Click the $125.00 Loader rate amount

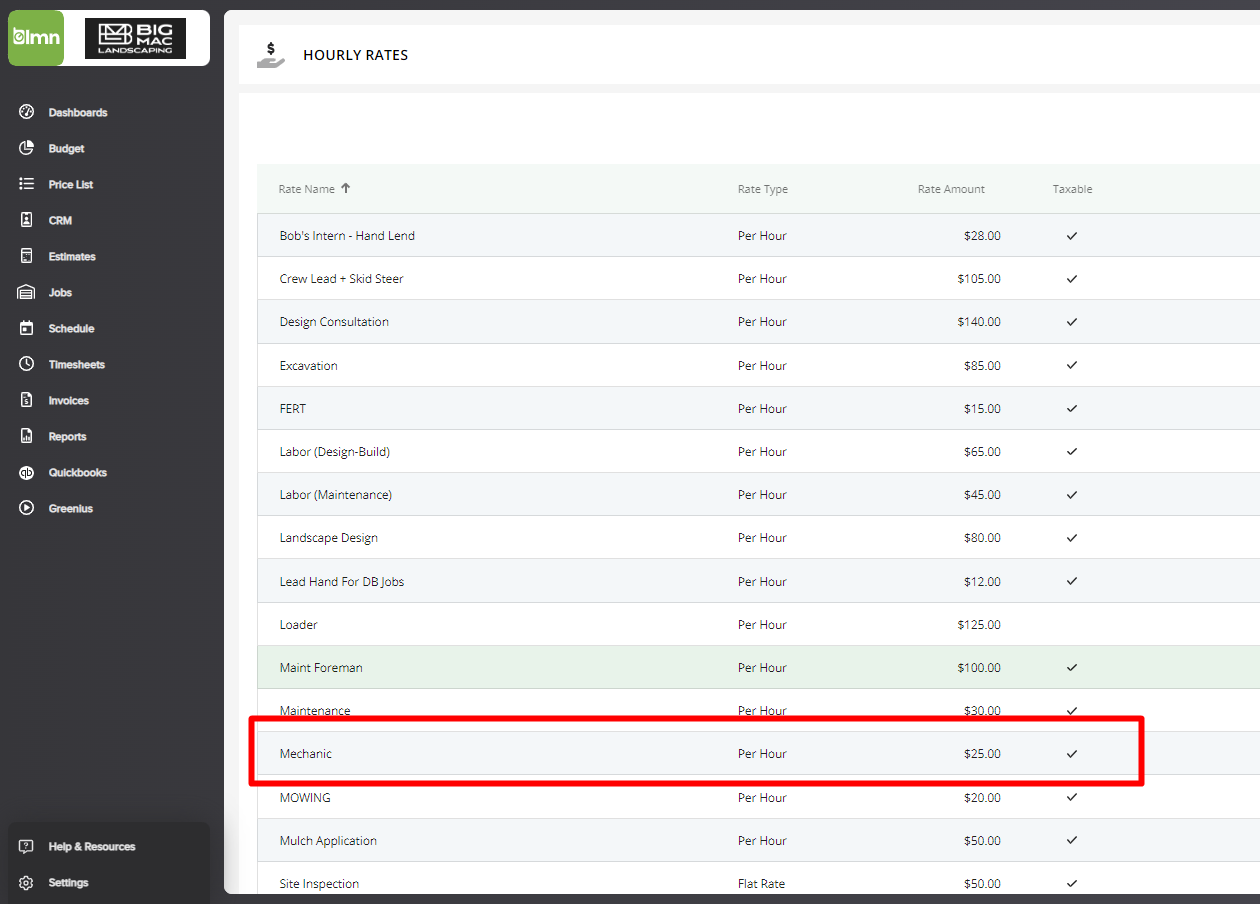coord(979,625)
